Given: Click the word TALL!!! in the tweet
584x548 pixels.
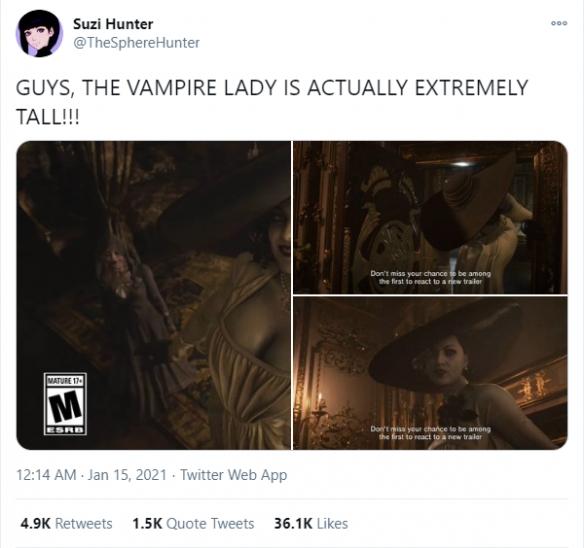Looking at the screenshot, I should [x=48, y=118].
